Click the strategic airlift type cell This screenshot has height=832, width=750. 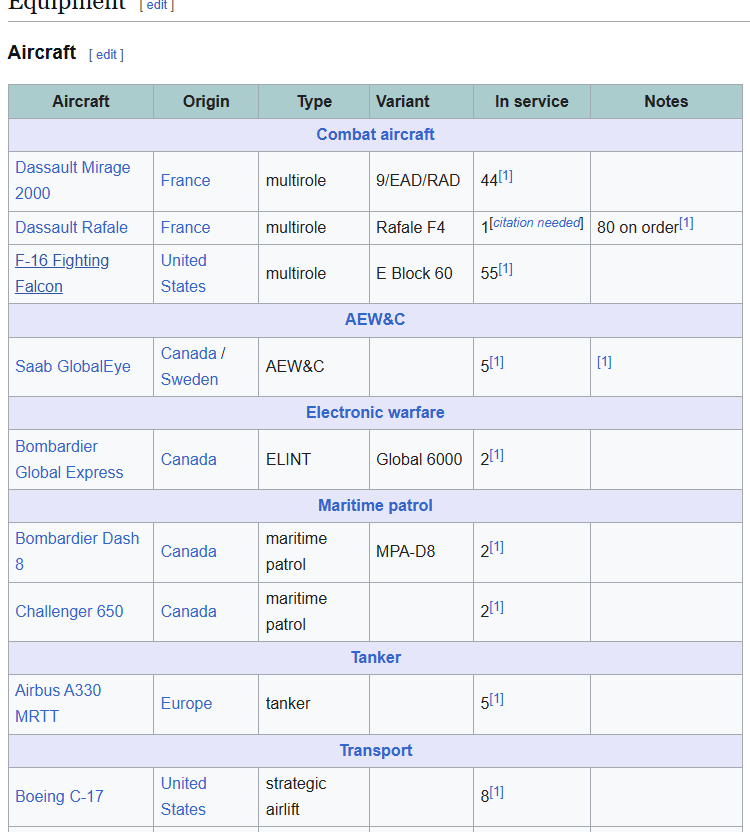click(x=314, y=797)
